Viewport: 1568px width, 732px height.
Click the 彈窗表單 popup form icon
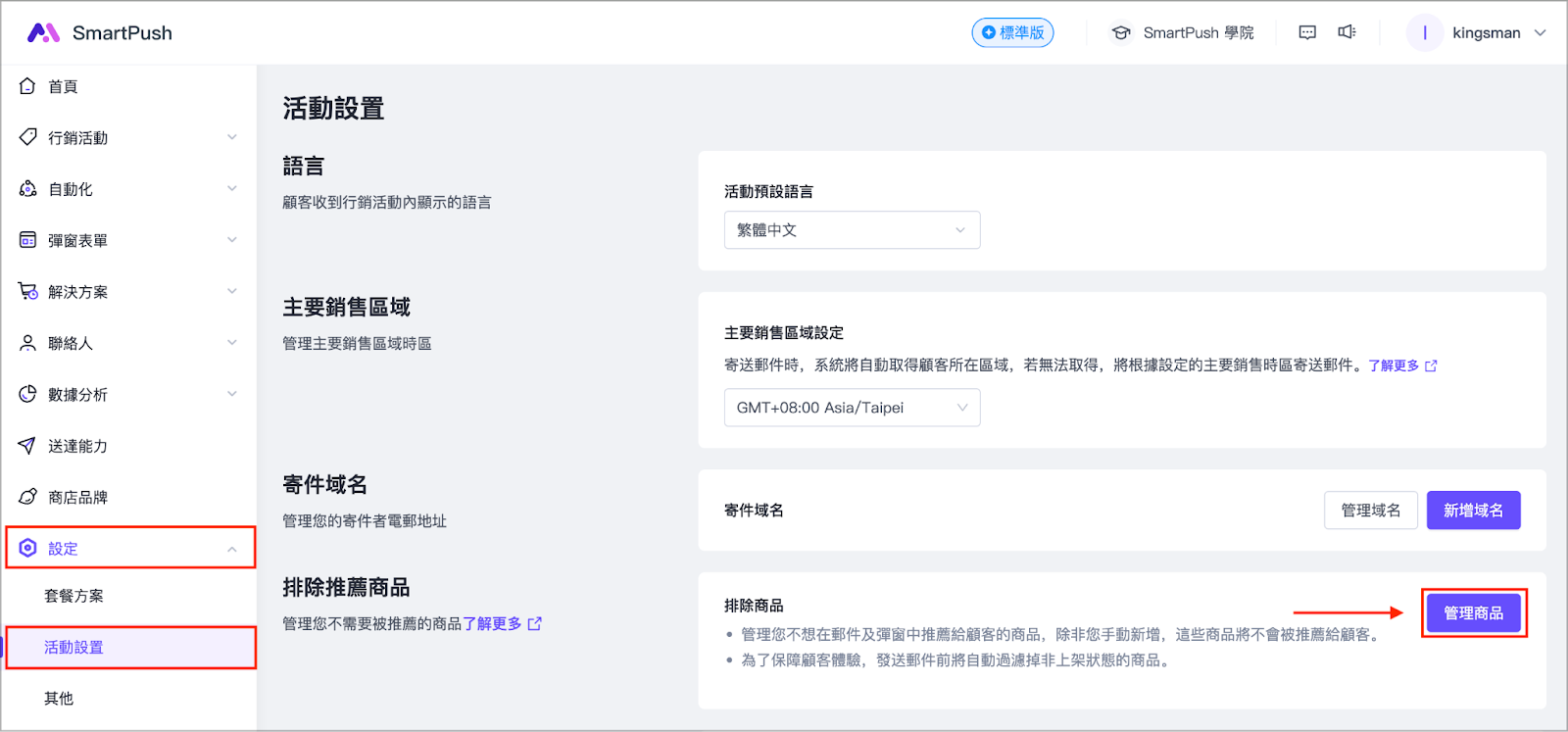click(27, 240)
